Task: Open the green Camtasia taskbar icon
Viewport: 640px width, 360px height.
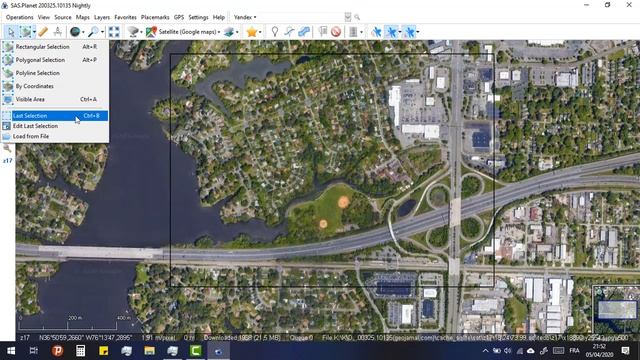Action: [x=196, y=351]
